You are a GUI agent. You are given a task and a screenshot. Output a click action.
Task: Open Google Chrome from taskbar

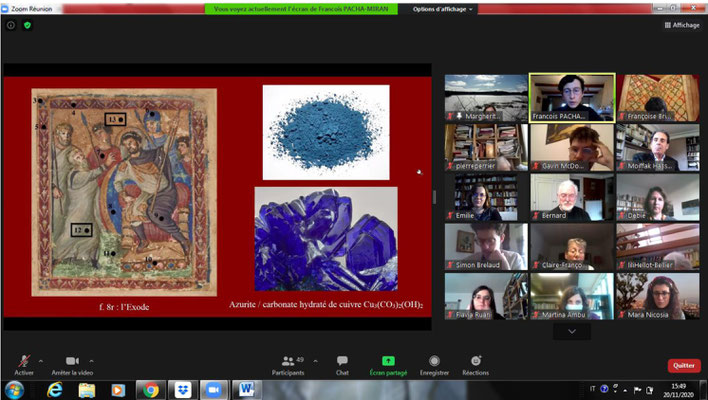click(x=151, y=390)
